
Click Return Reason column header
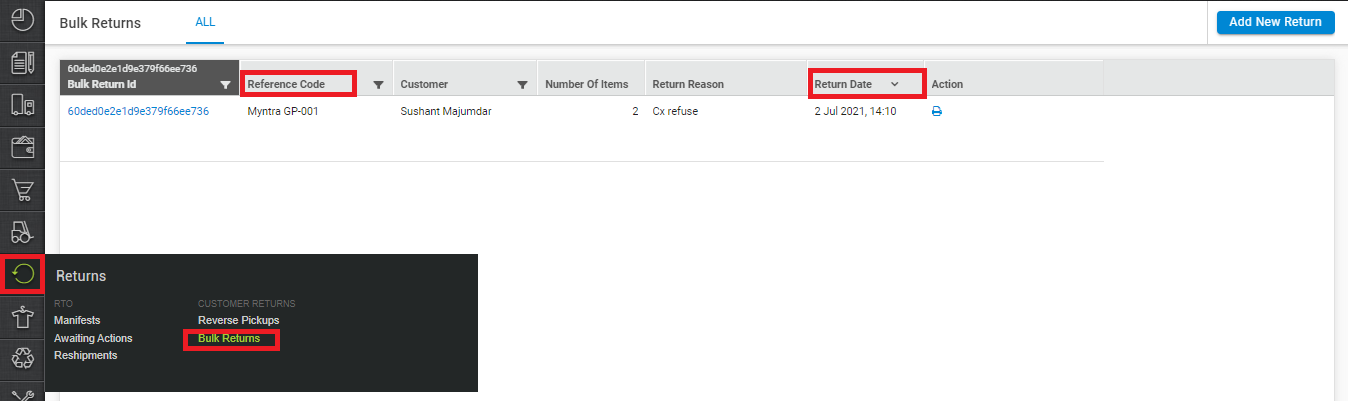pos(688,84)
